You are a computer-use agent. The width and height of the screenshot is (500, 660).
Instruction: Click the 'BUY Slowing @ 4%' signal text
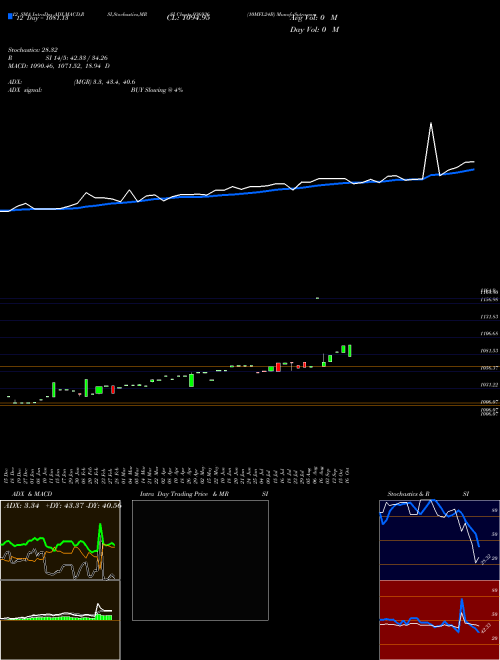pyautogui.click(x=157, y=90)
